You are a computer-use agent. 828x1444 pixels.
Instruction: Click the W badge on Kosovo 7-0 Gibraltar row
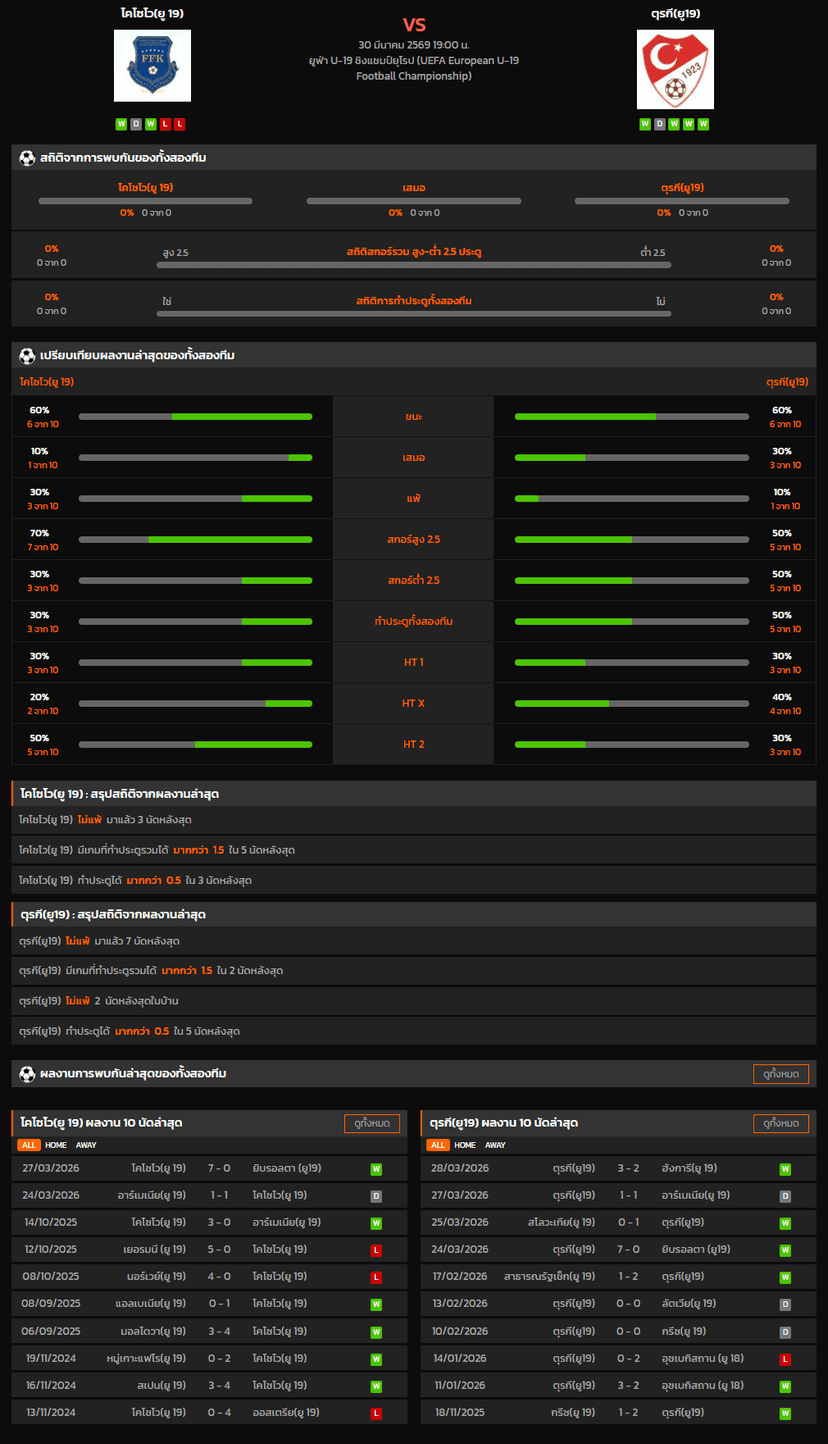click(x=376, y=1169)
